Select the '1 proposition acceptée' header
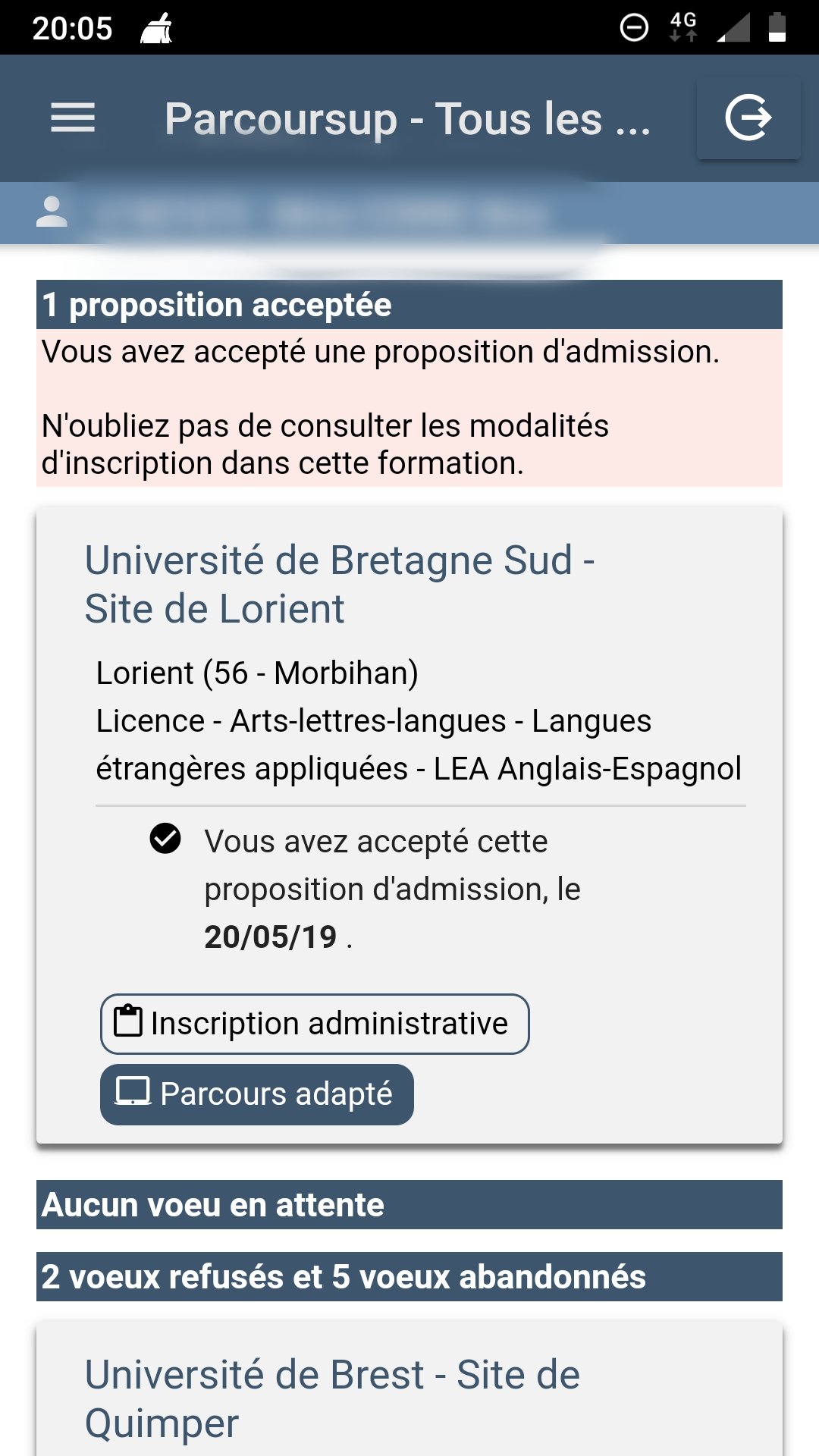Image resolution: width=819 pixels, height=1456 pixels. 409,305
